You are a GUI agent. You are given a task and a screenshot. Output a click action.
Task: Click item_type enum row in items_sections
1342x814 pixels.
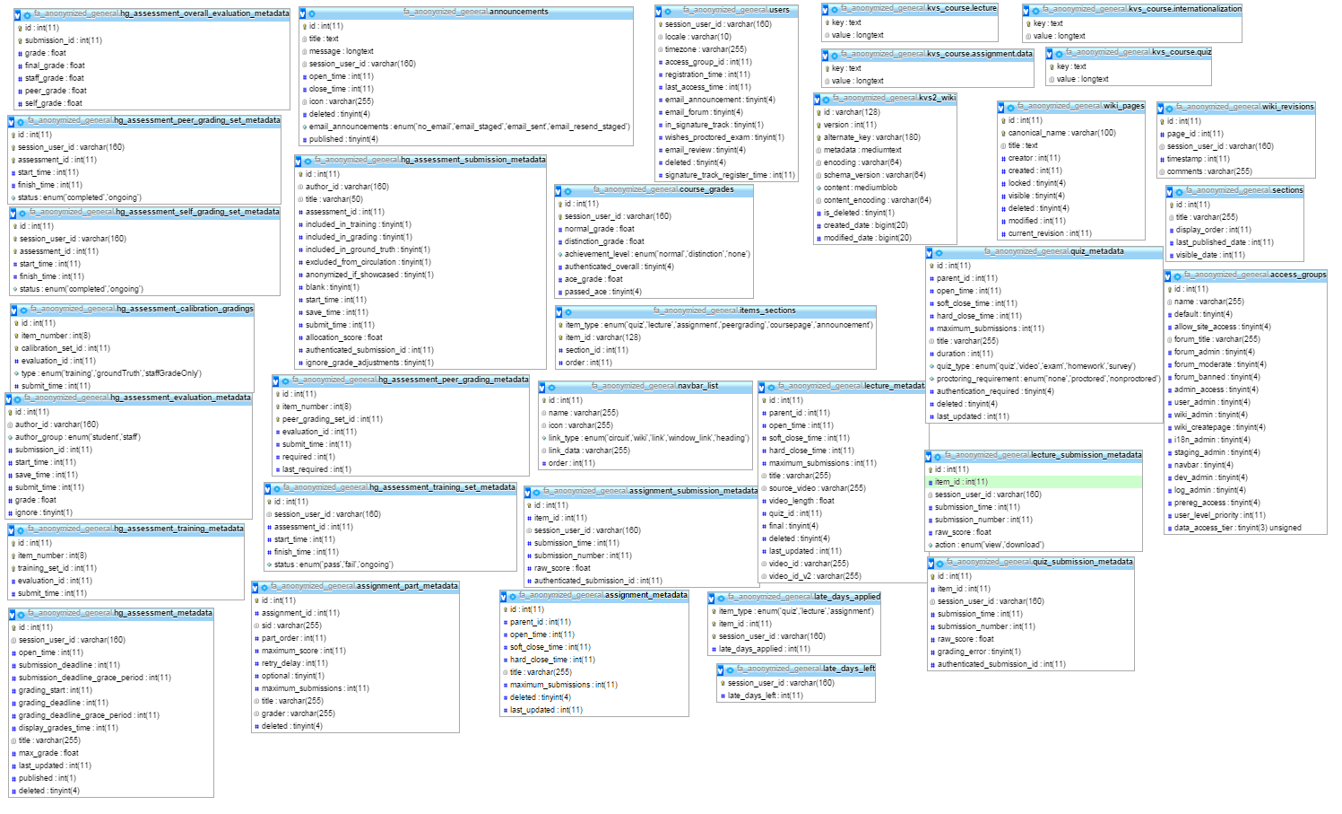coord(716,325)
